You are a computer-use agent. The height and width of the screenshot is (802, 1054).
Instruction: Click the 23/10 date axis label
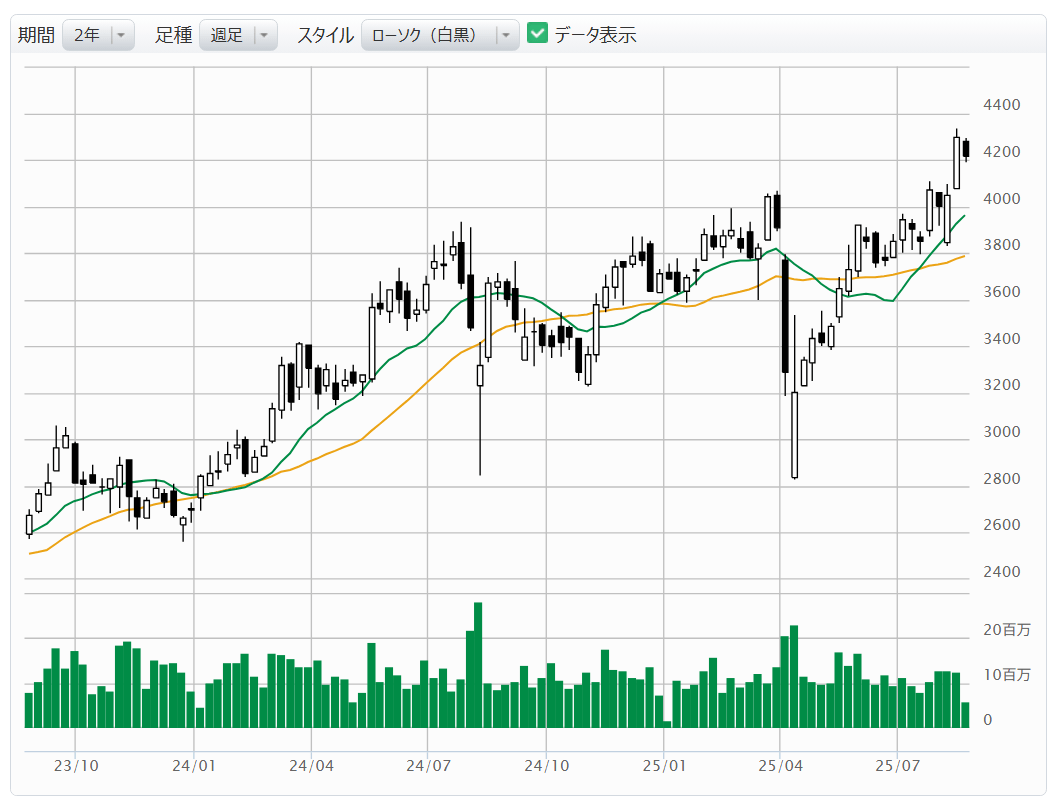[x=76, y=767]
